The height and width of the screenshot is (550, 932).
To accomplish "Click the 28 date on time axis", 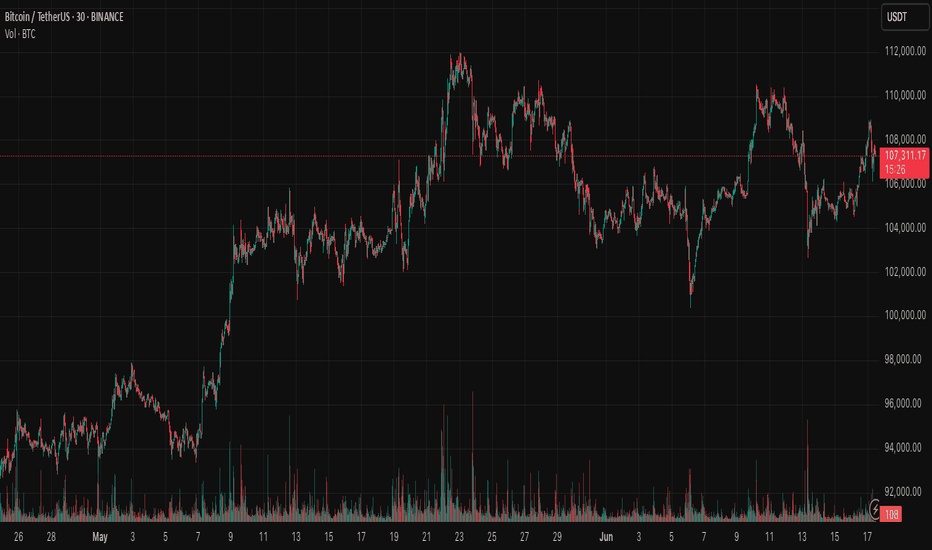I will pos(51,537).
